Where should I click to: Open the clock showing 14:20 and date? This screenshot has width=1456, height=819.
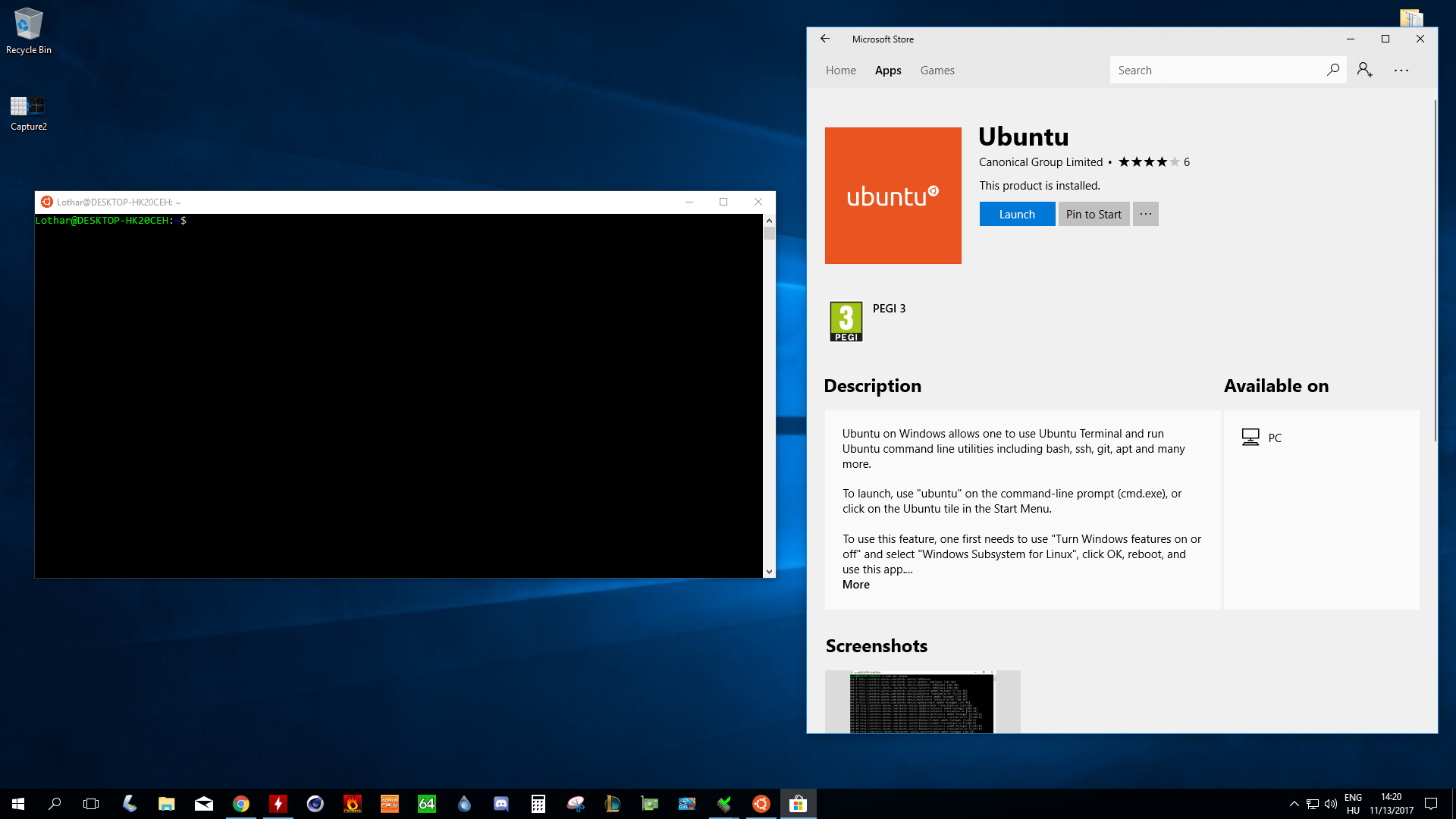point(1392,804)
